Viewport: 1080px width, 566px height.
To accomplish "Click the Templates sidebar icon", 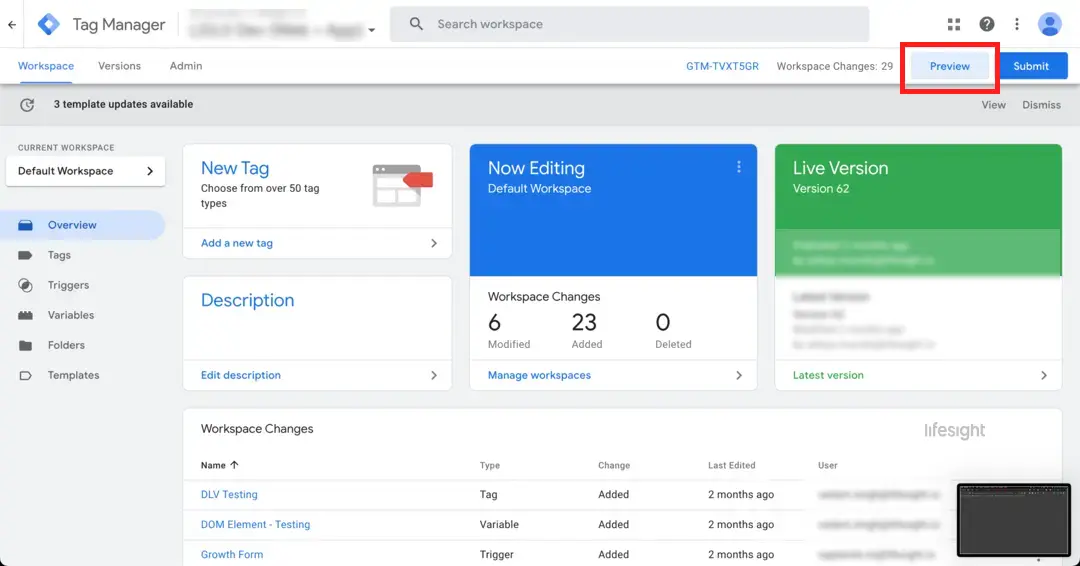I will pos(25,375).
